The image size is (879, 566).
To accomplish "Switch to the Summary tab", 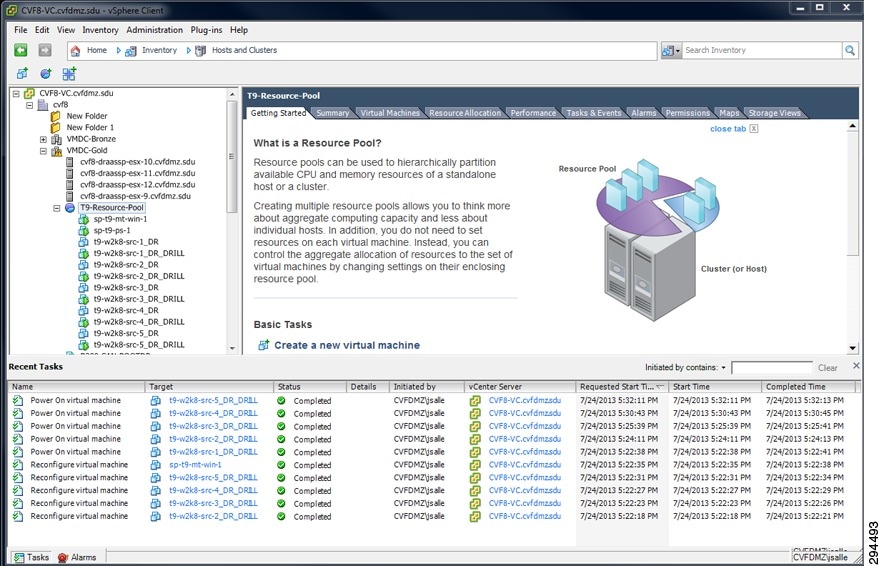I will click(332, 113).
